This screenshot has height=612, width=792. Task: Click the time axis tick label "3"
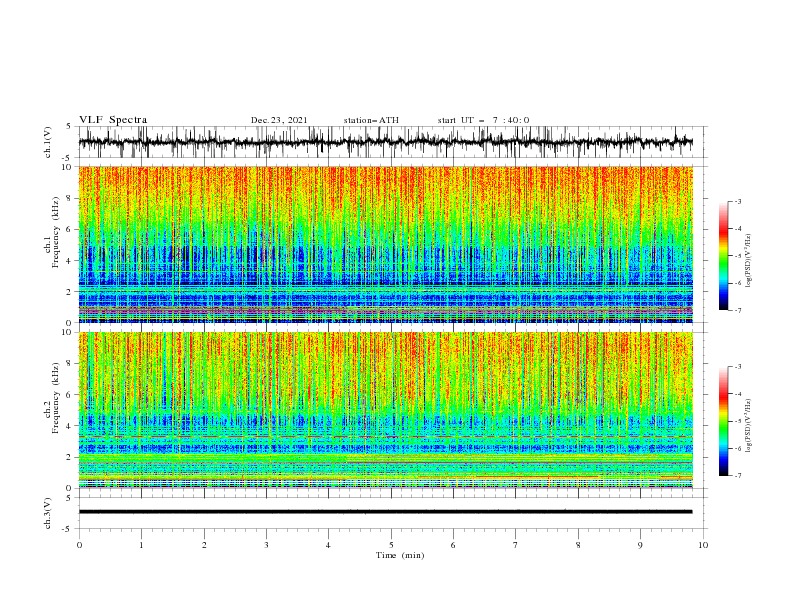pyautogui.click(x=266, y=545)
